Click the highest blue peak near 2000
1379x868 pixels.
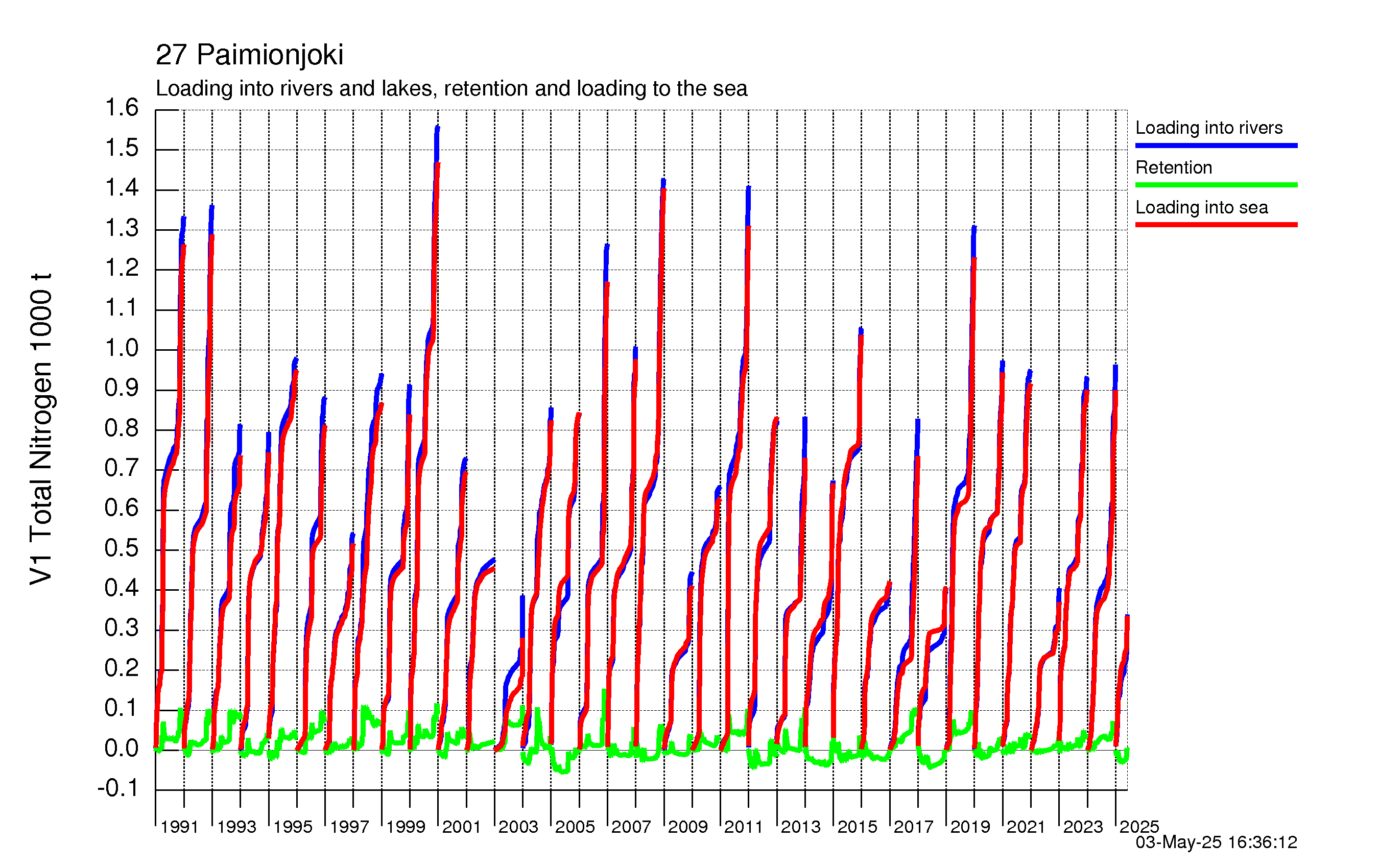tap(438, 128)
